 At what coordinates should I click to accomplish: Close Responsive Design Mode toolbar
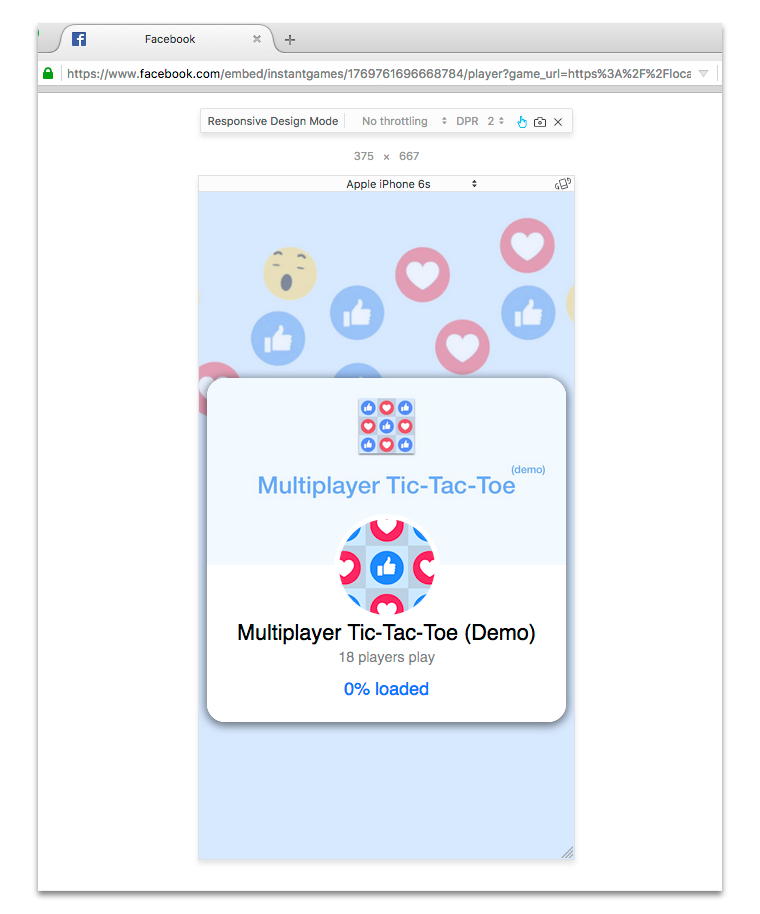coord(558,122)
